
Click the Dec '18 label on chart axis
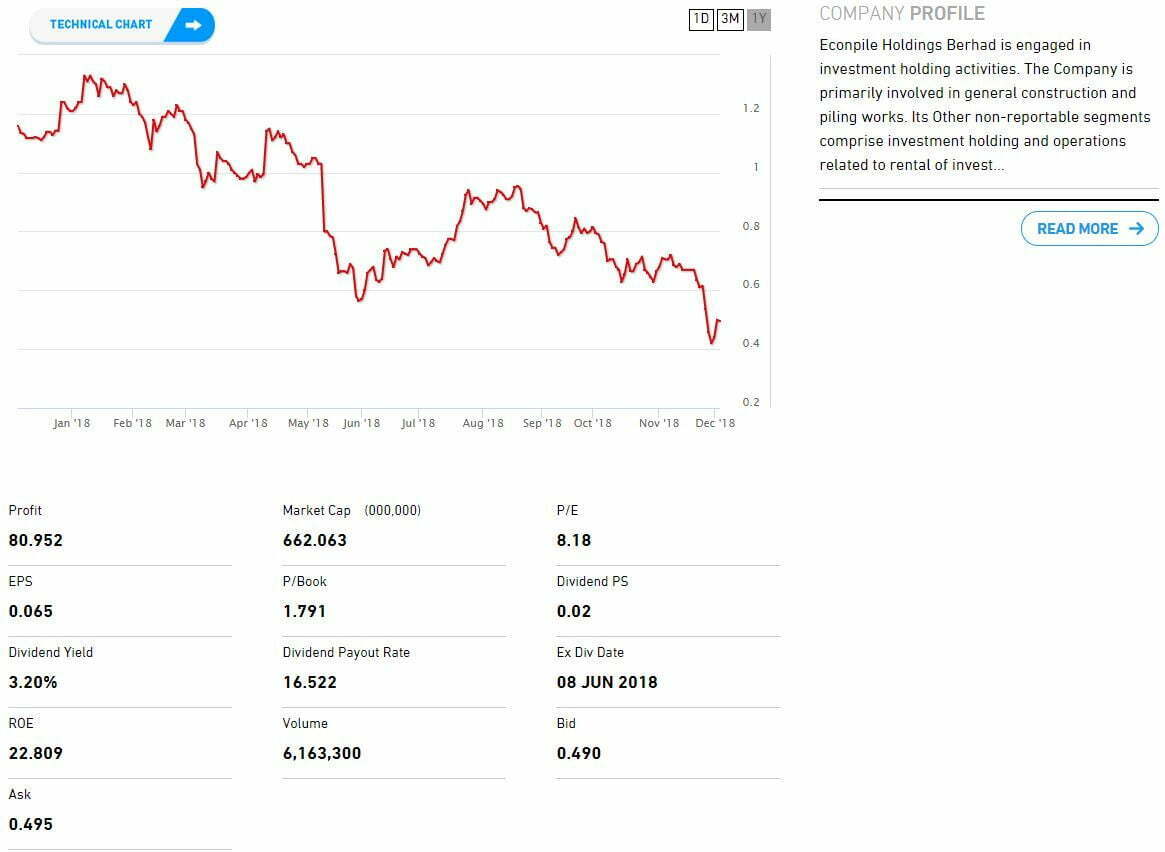pyautogui.click(x=715, y=423)
